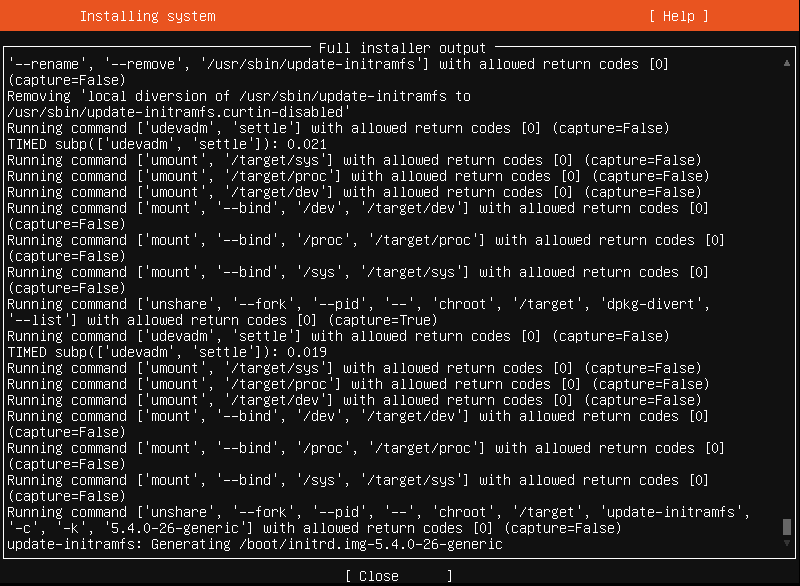The width and height of the screenshot is (800, 586).
Task: Close the full installer output view
Action: point(399,576)
